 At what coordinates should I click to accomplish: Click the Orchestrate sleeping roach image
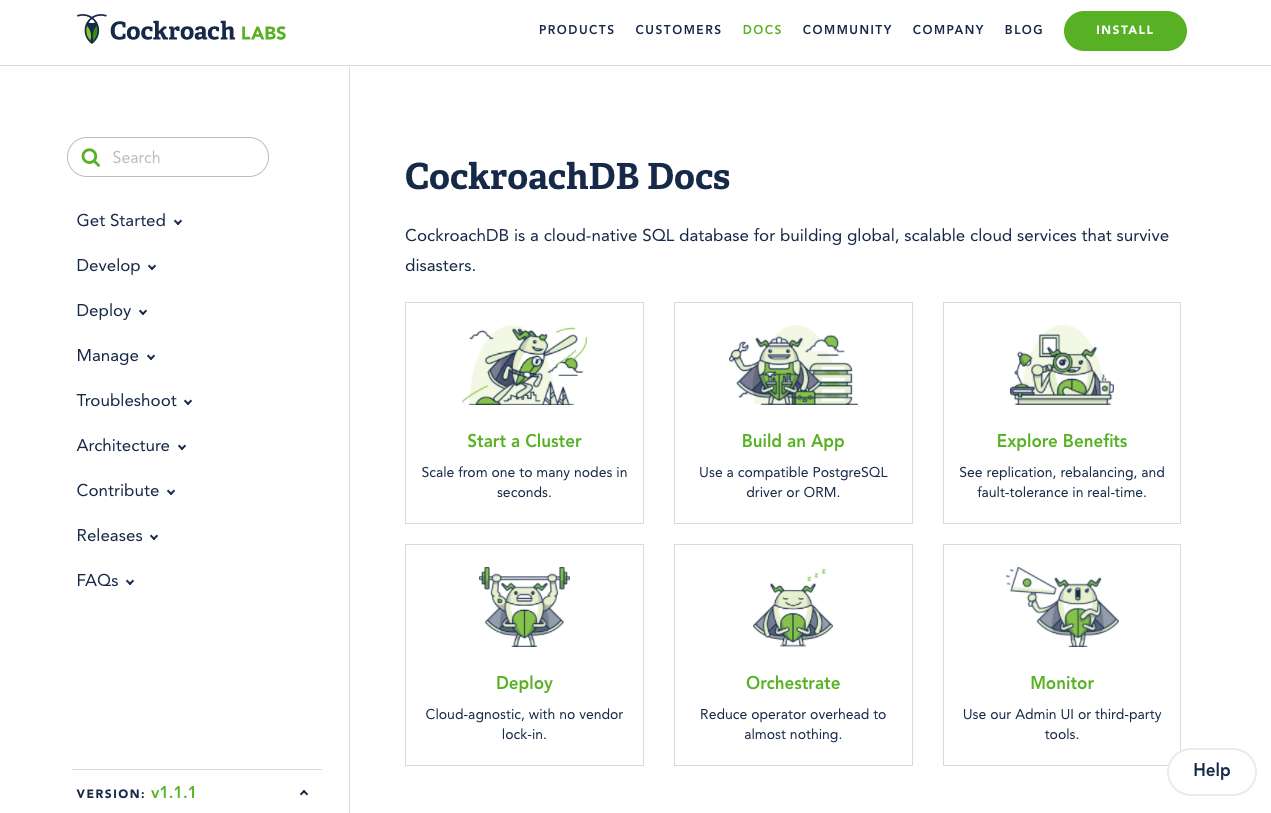(x=793, y=606)
